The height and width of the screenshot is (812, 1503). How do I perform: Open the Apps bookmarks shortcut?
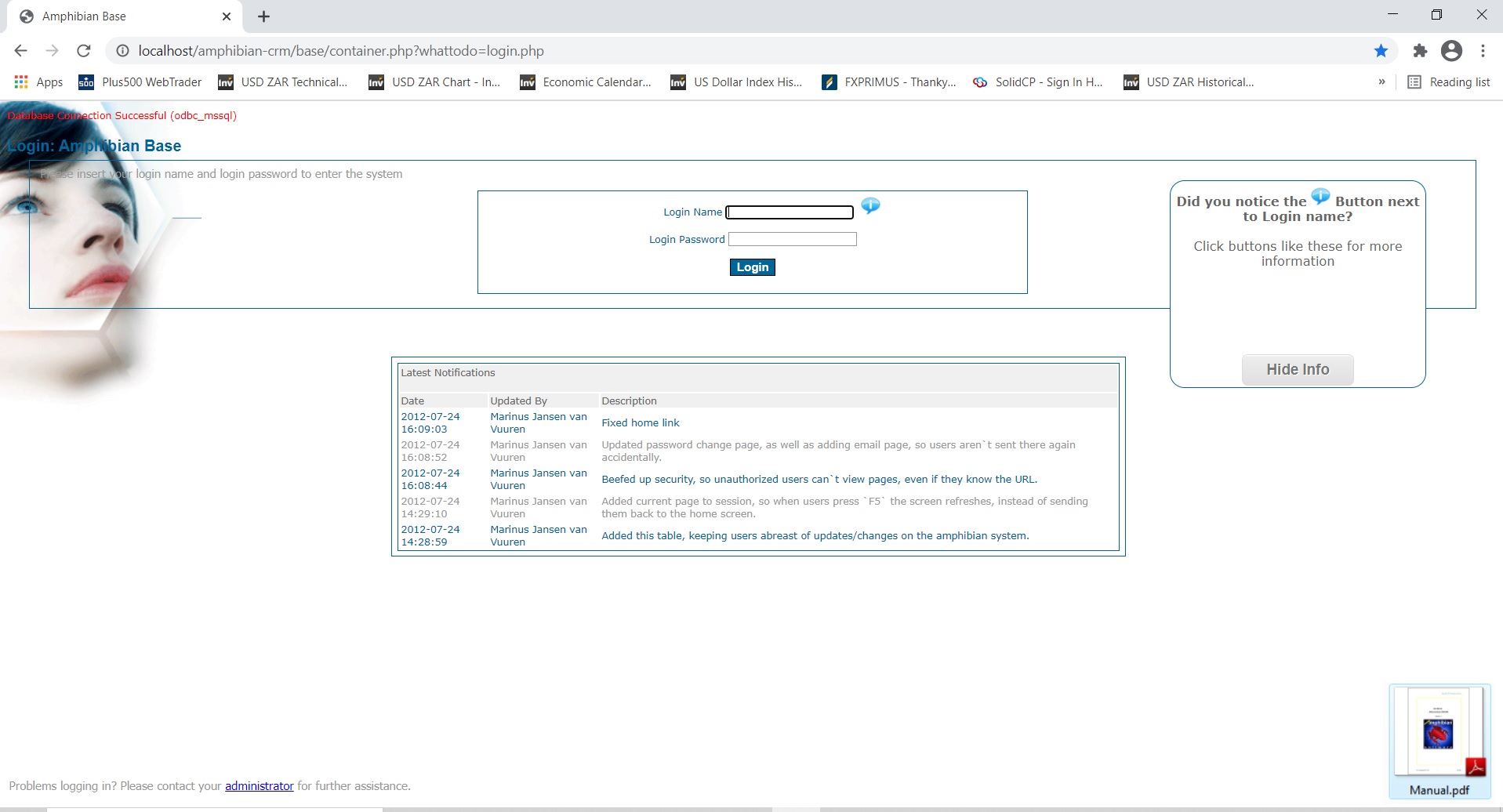click(x=38, y=82)
